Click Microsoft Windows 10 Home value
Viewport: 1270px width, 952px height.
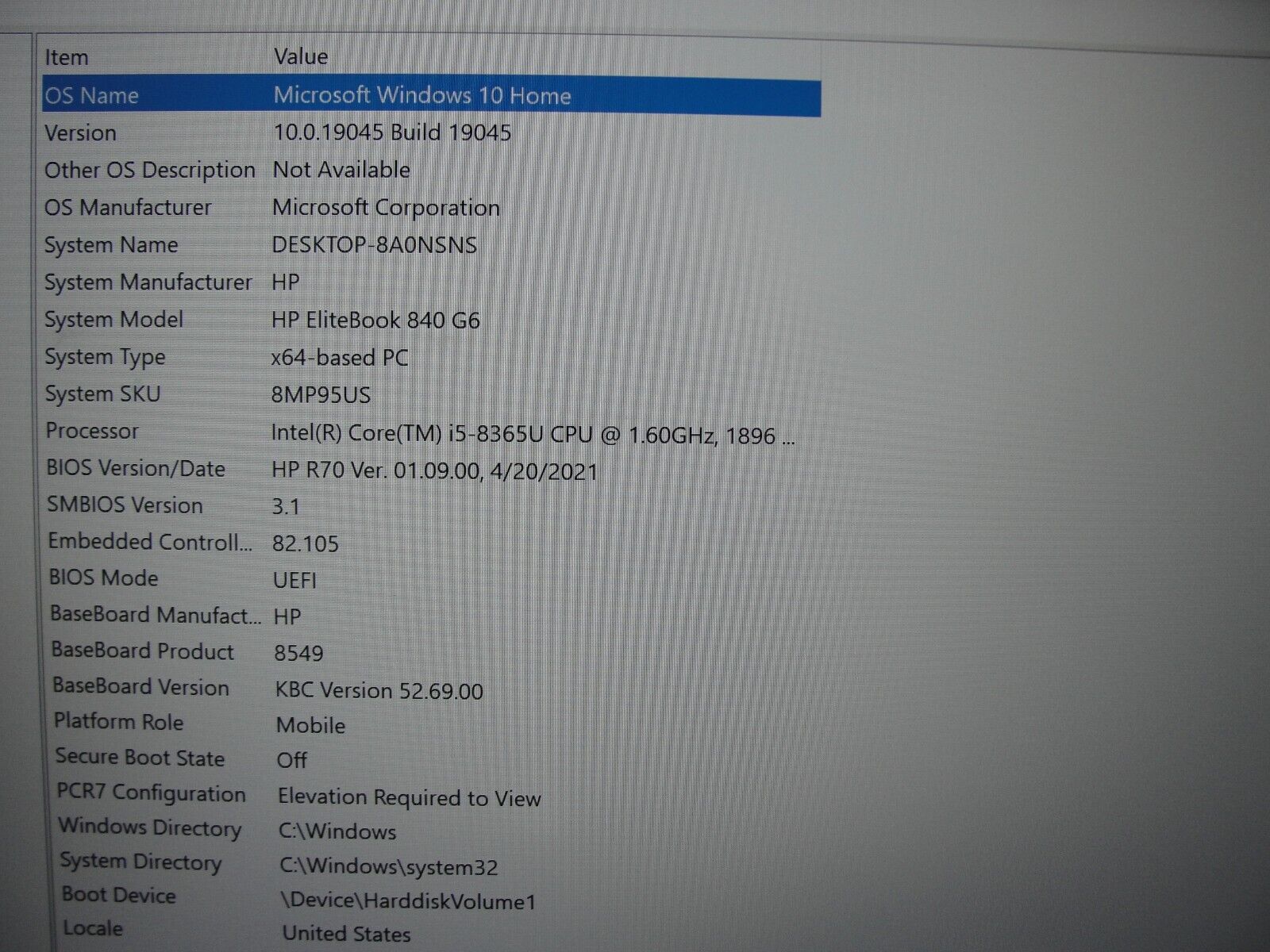tap(422, 96)
